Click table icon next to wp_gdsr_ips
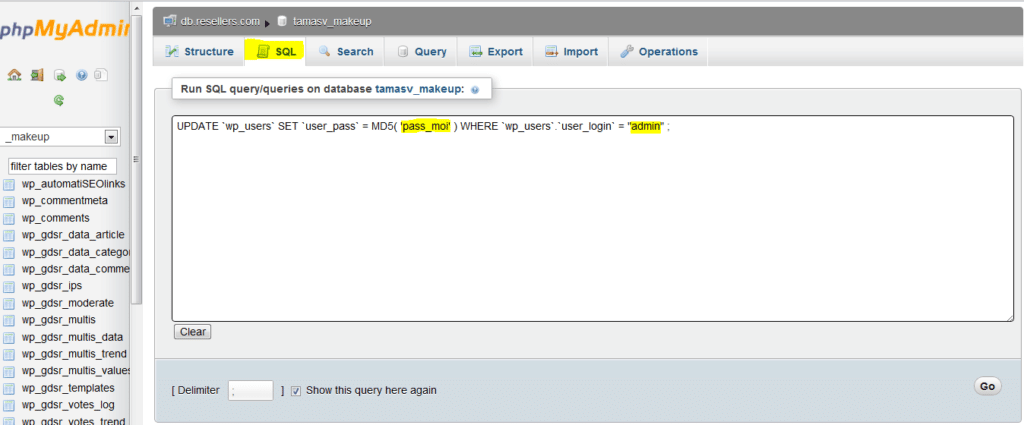 [9, 286]
